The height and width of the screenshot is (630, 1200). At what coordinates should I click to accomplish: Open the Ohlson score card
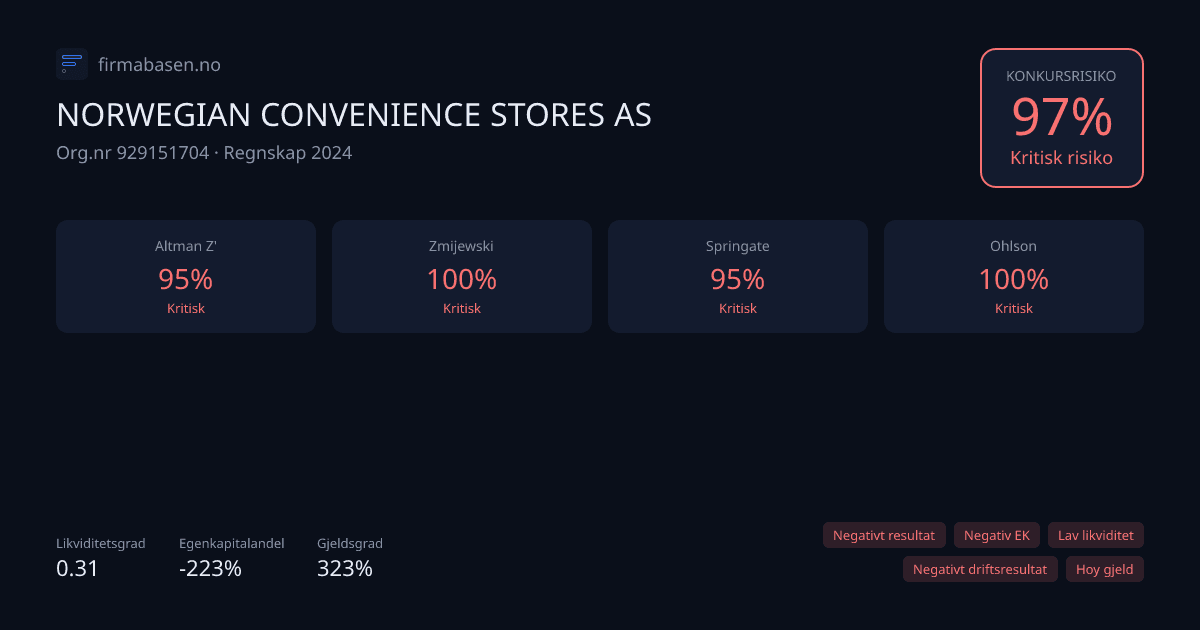click(x=1013, y=276)
